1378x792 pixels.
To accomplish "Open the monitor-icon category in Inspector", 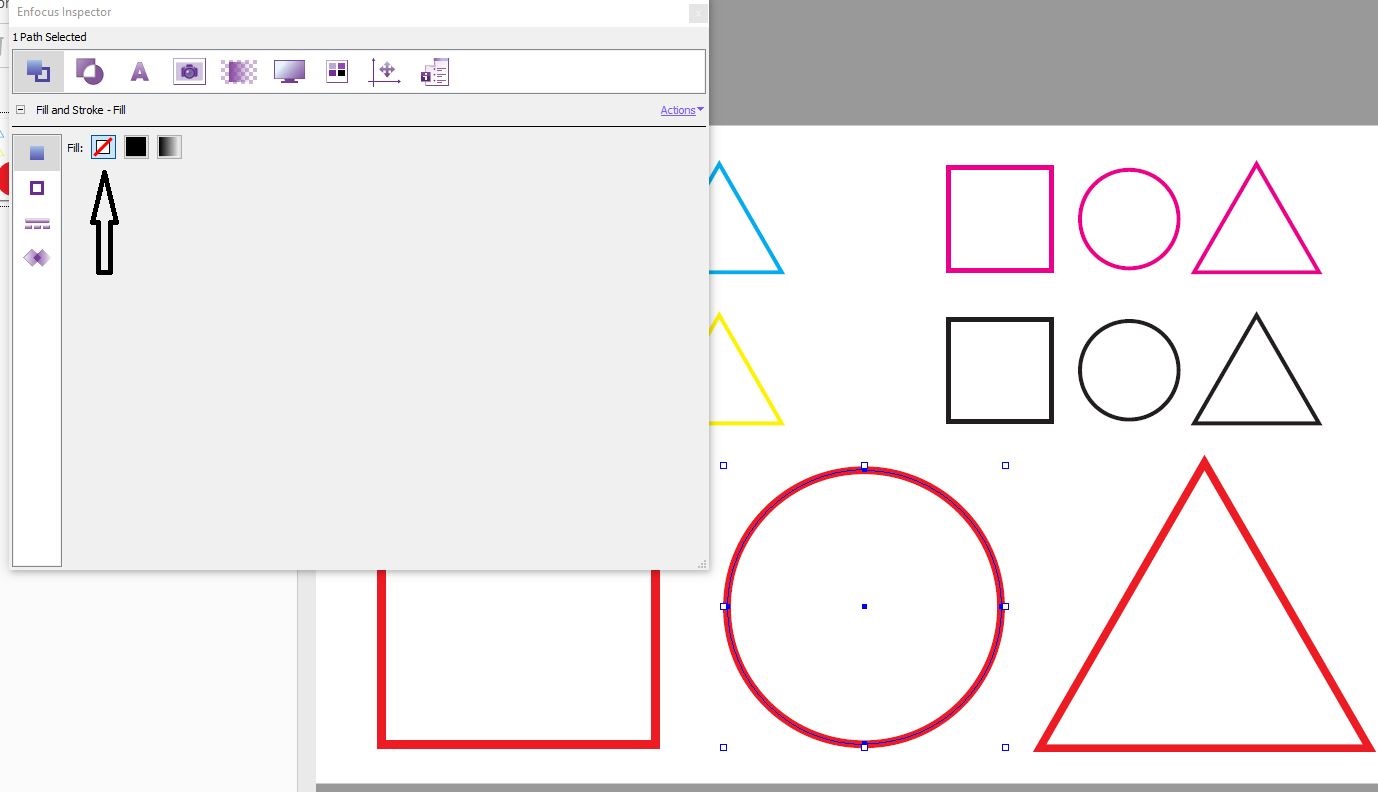I will tap(289, 72).
